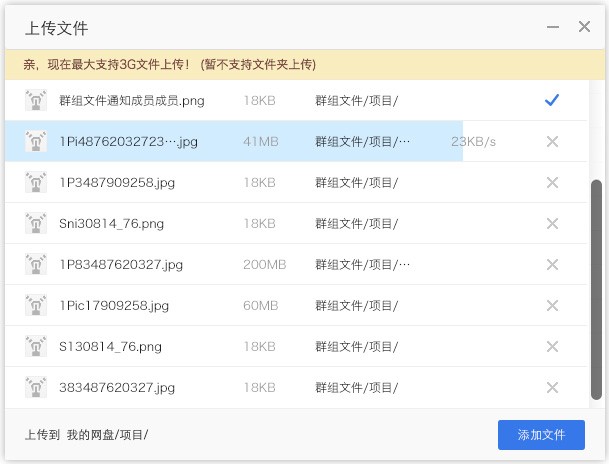Remove 1P3487909258.jpg from upload list
This screenshot has height=464, width=609.
552,183
